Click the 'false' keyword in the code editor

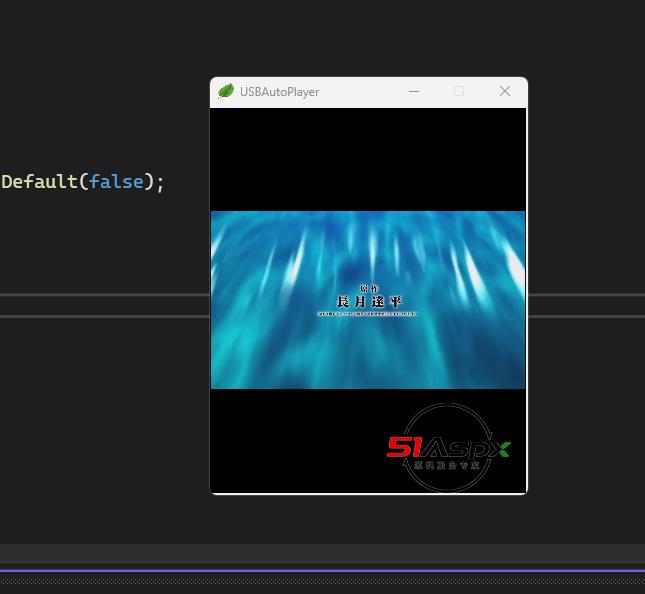coord(116,181)
